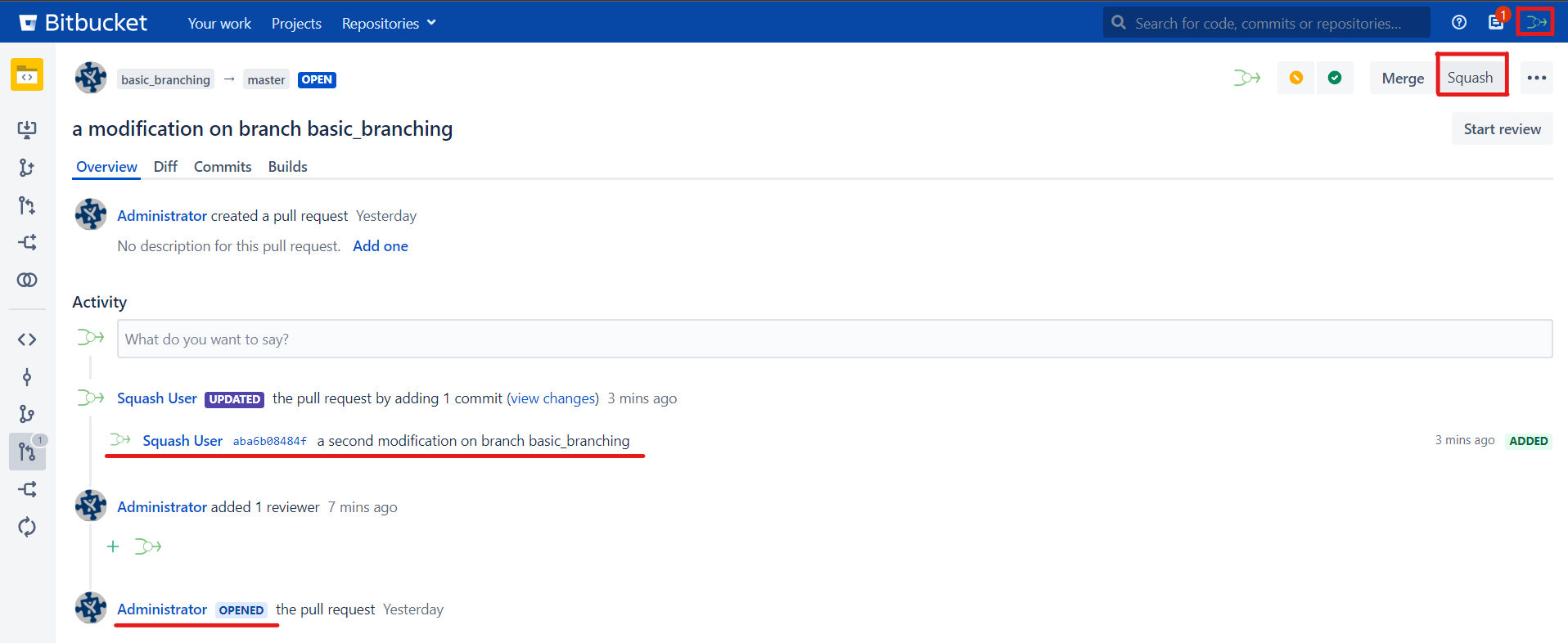
Task: Click Squash User link on the UPDATED row
Action: tap(157, 398)
